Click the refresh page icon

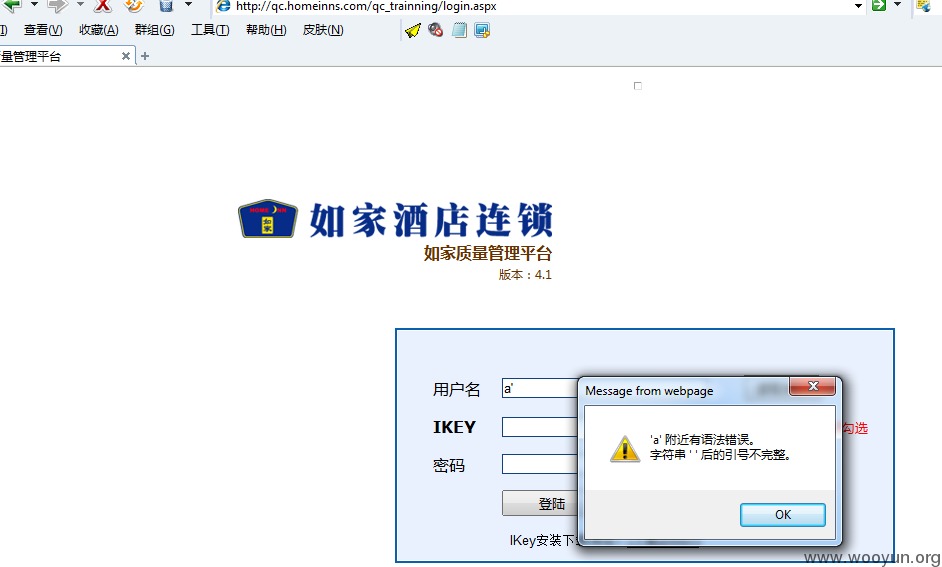pyautogui.click(x=134, y=5)
